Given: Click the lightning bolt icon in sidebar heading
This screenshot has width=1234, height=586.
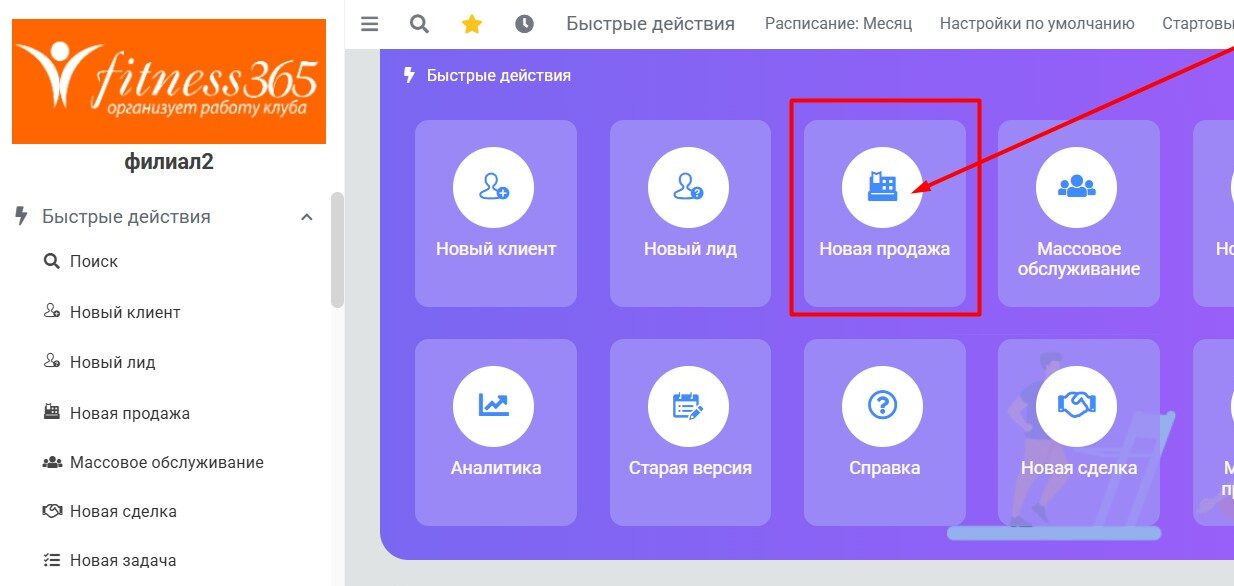Looking at the screenshot, I should (x=21, y=216).
